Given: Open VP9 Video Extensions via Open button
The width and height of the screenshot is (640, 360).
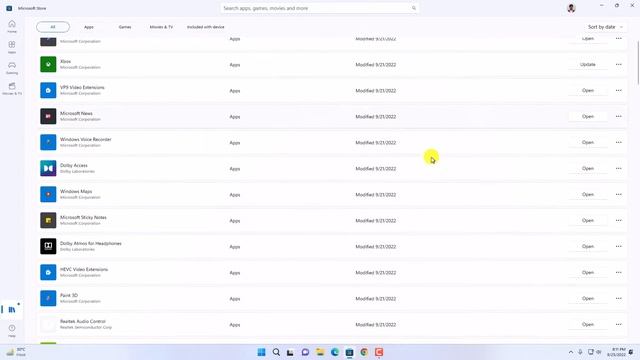Looking at the screenshot, I should [588, 90].
